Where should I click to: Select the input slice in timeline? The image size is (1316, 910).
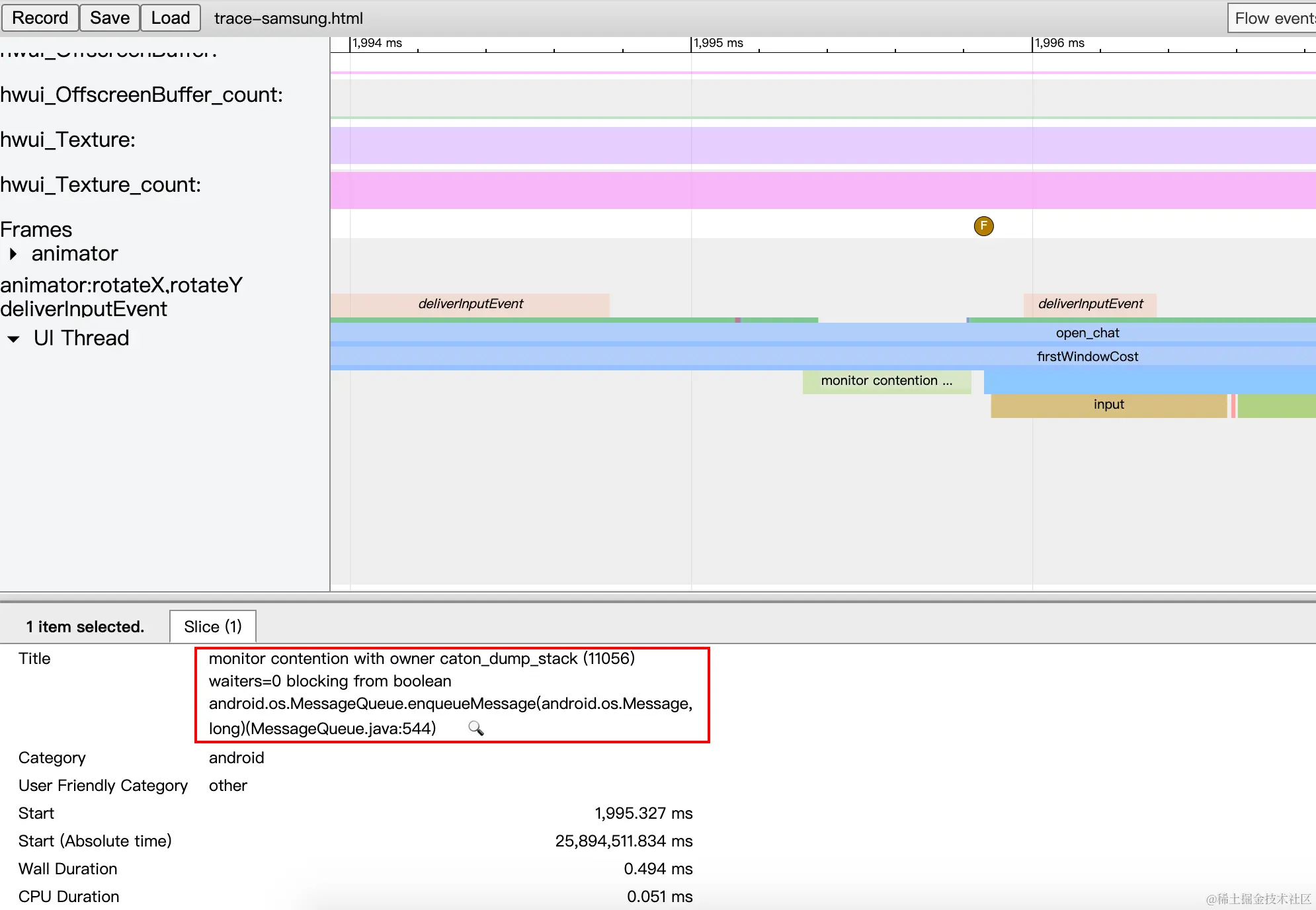pos(1108,405)
